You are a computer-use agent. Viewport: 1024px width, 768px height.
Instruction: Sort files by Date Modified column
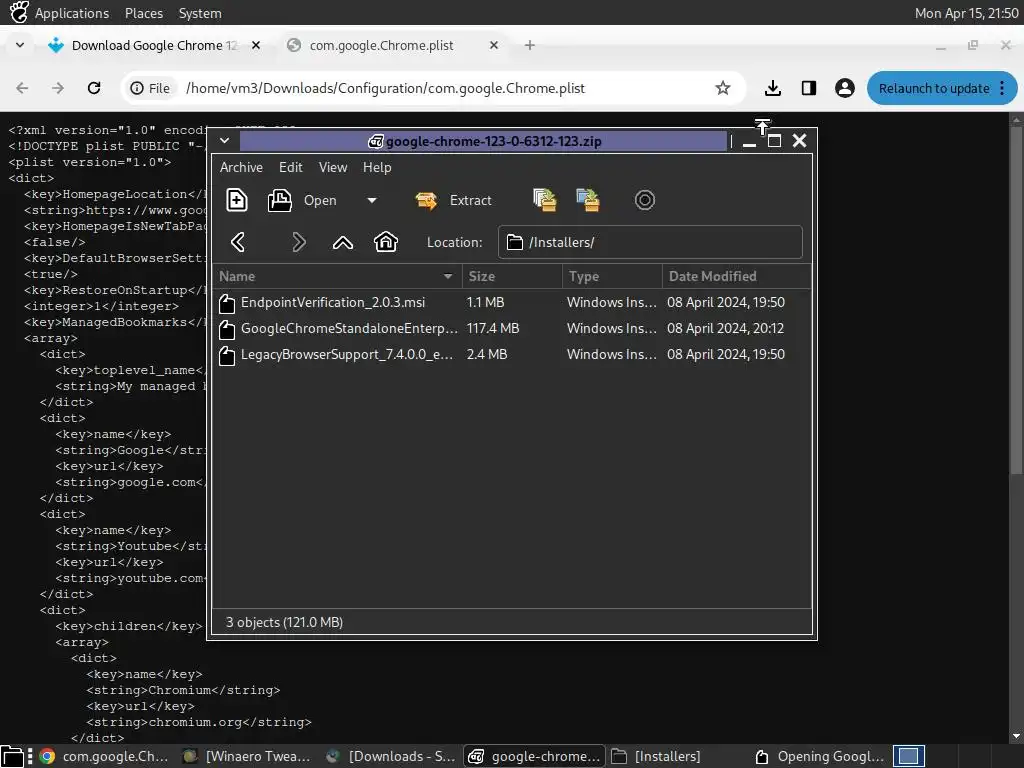[x=737, y=276]
